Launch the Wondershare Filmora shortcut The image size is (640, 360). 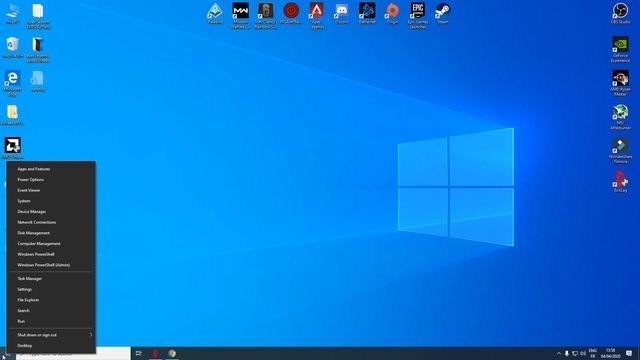click(620, 150)
